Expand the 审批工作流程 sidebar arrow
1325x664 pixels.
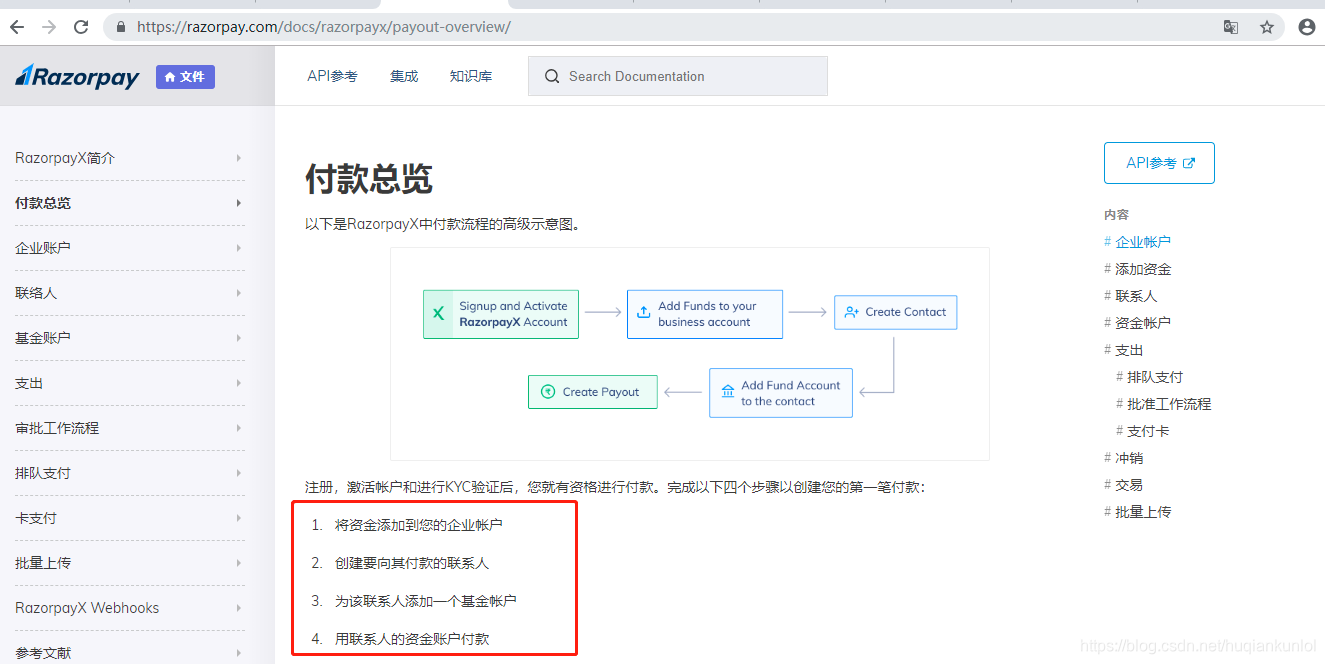pyautogui.click(x=238, y=428)
